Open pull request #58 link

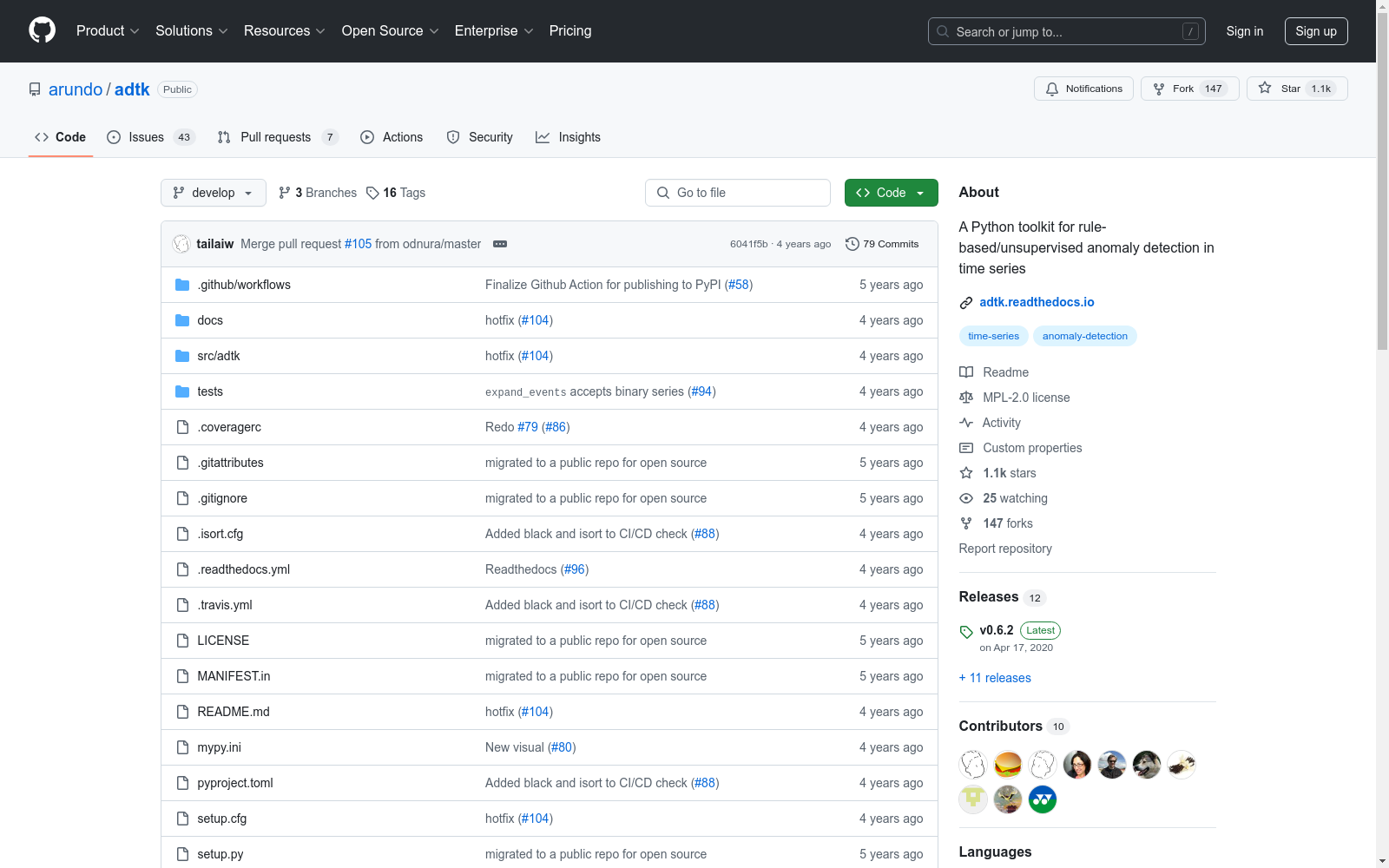739,285
